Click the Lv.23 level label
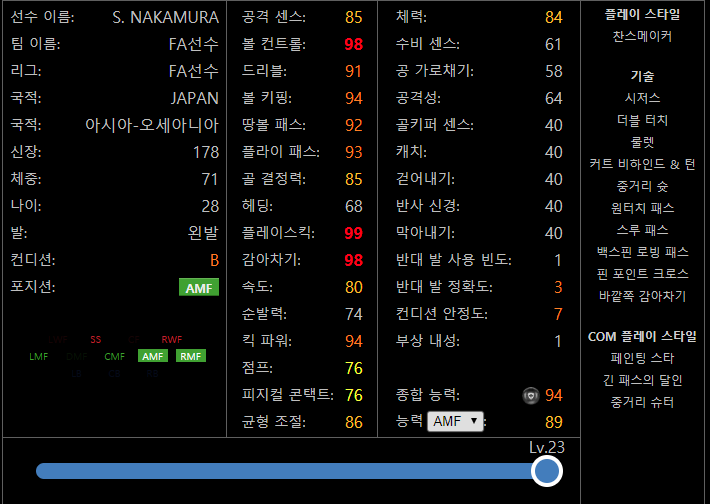This screenshot has height=504, width=710. (x=547, y=447)
